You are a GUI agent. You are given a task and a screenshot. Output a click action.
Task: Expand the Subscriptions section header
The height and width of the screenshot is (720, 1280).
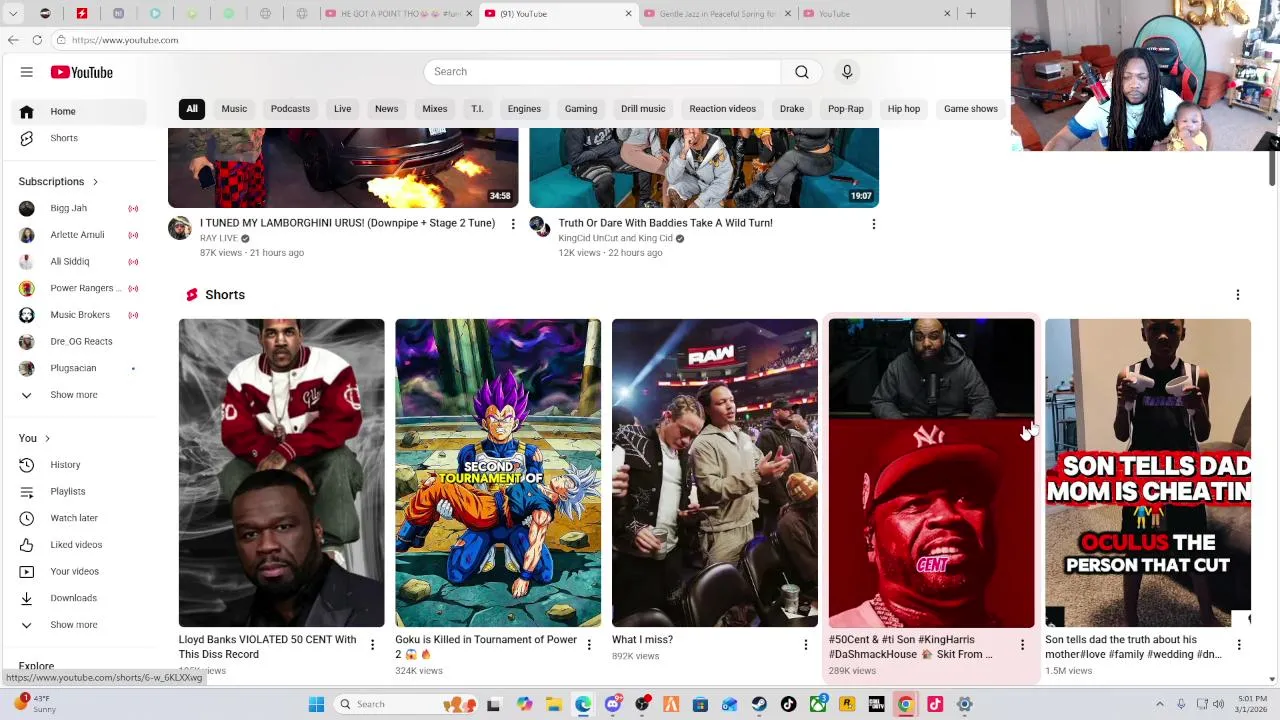coord(59,181)
